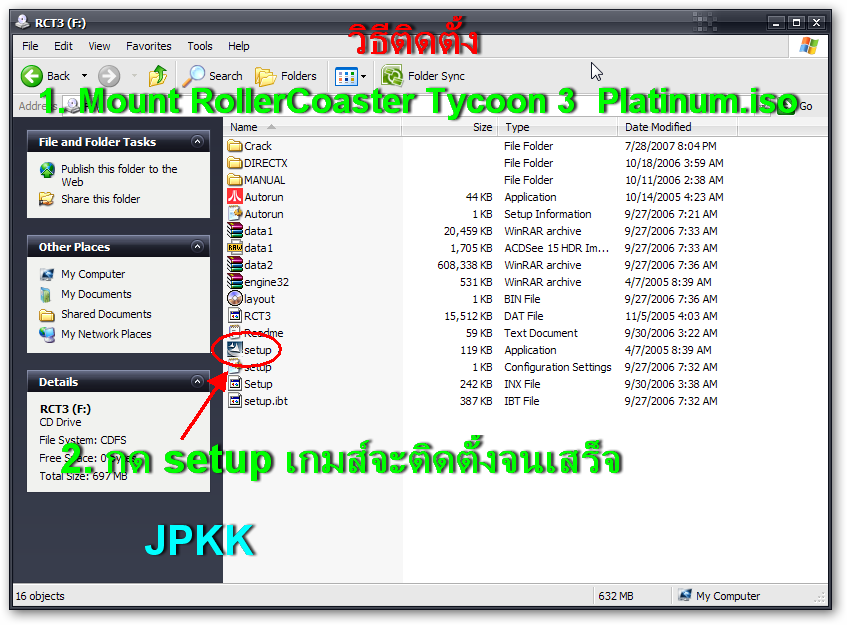Open the File menu
The height and width of the screenshot is (625, 847).
pyautogui.click(x=30, y=46)
